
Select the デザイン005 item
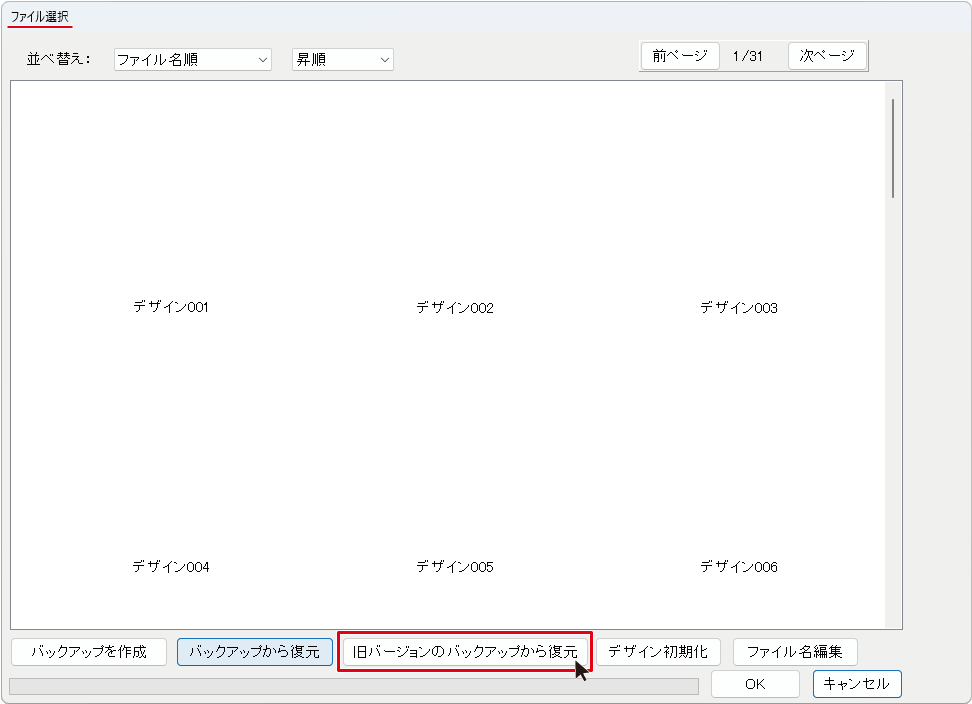[455, 566]
